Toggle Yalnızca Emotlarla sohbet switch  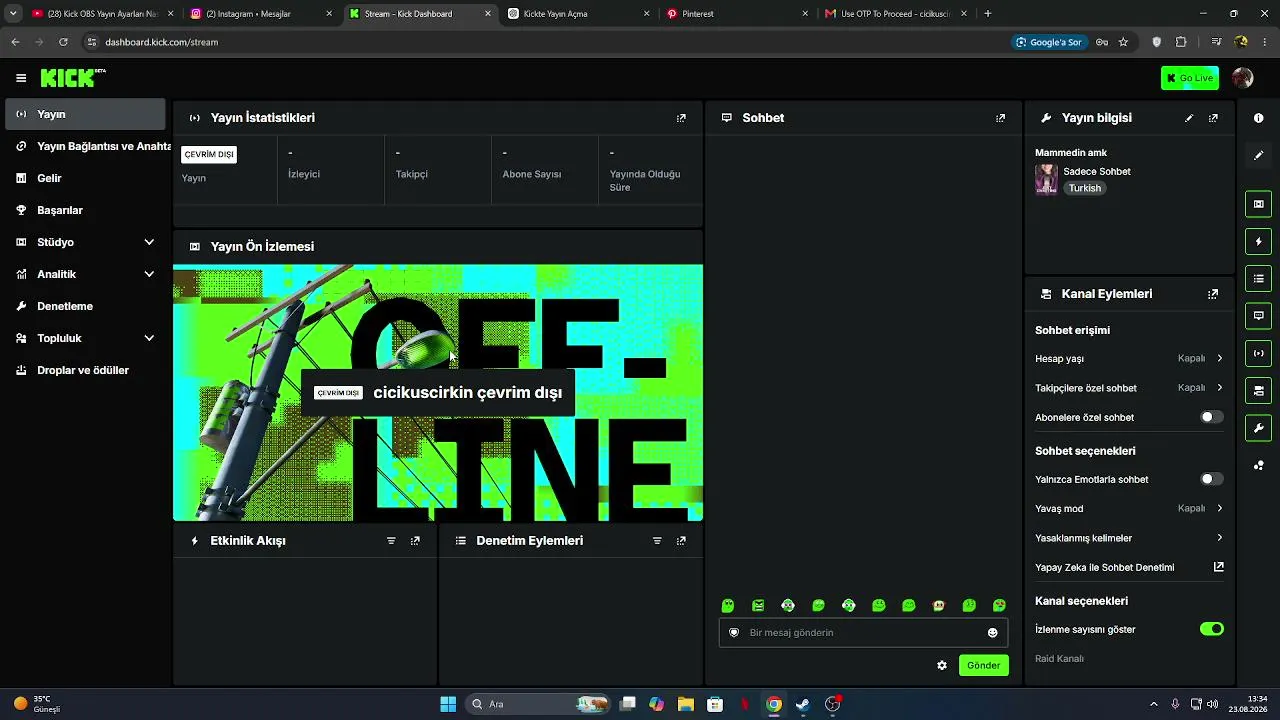(1211, 479)
